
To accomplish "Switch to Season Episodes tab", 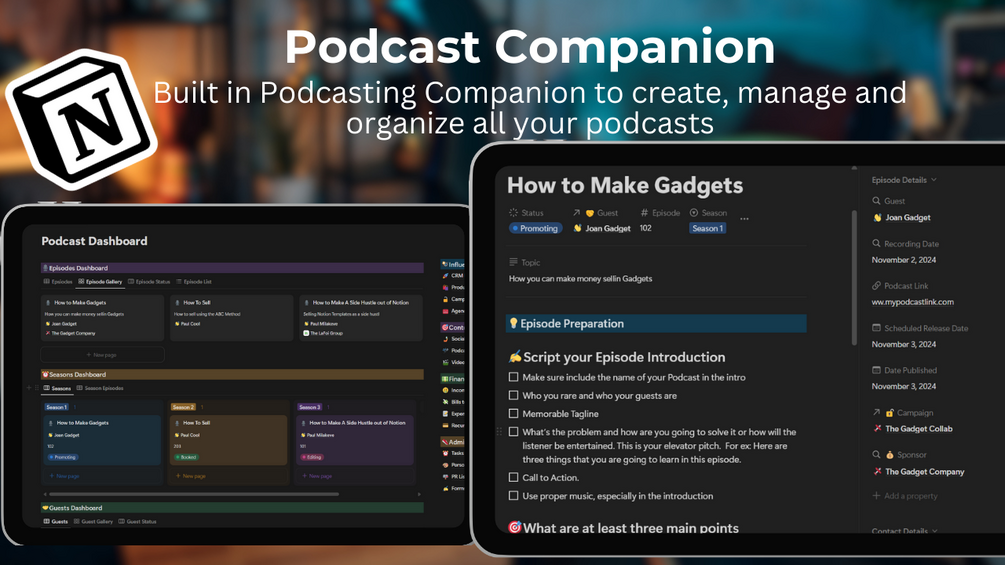I will click(x=101, y=388).
